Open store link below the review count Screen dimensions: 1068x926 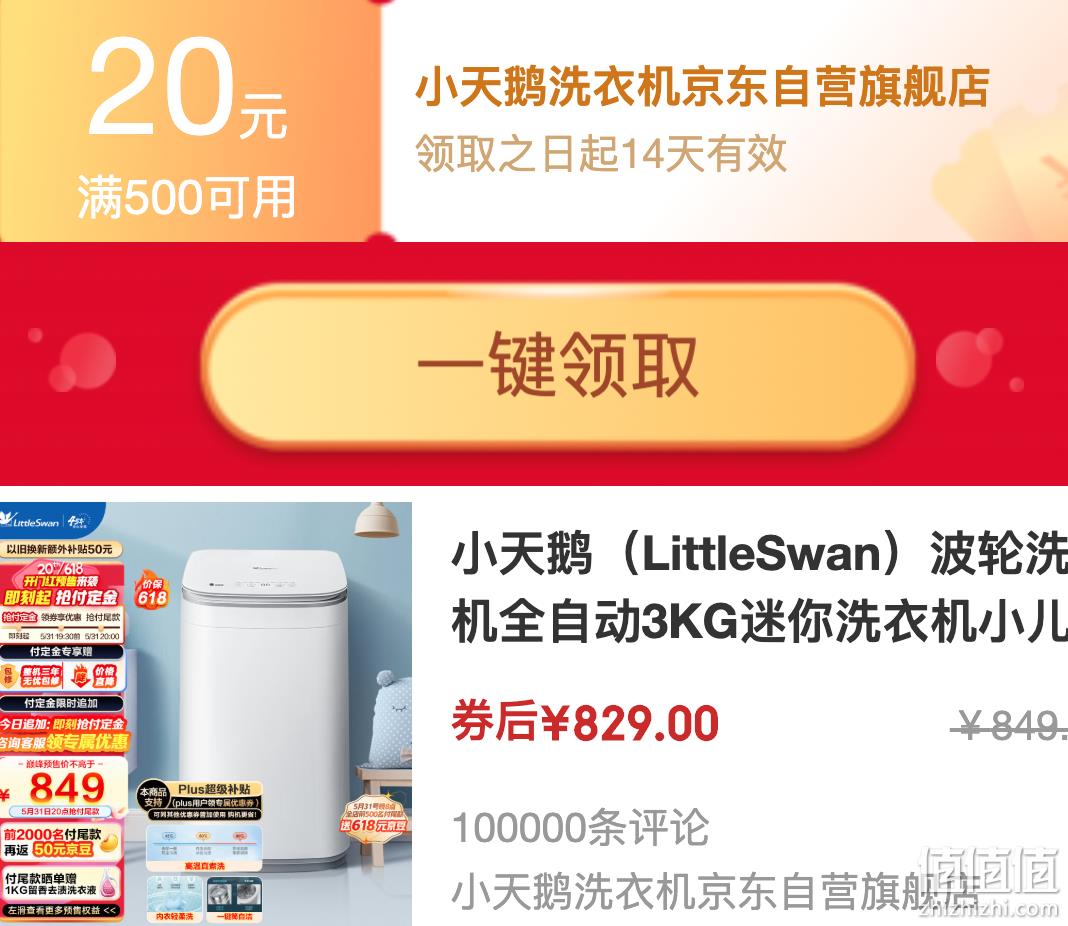click(x=715, y=891)
